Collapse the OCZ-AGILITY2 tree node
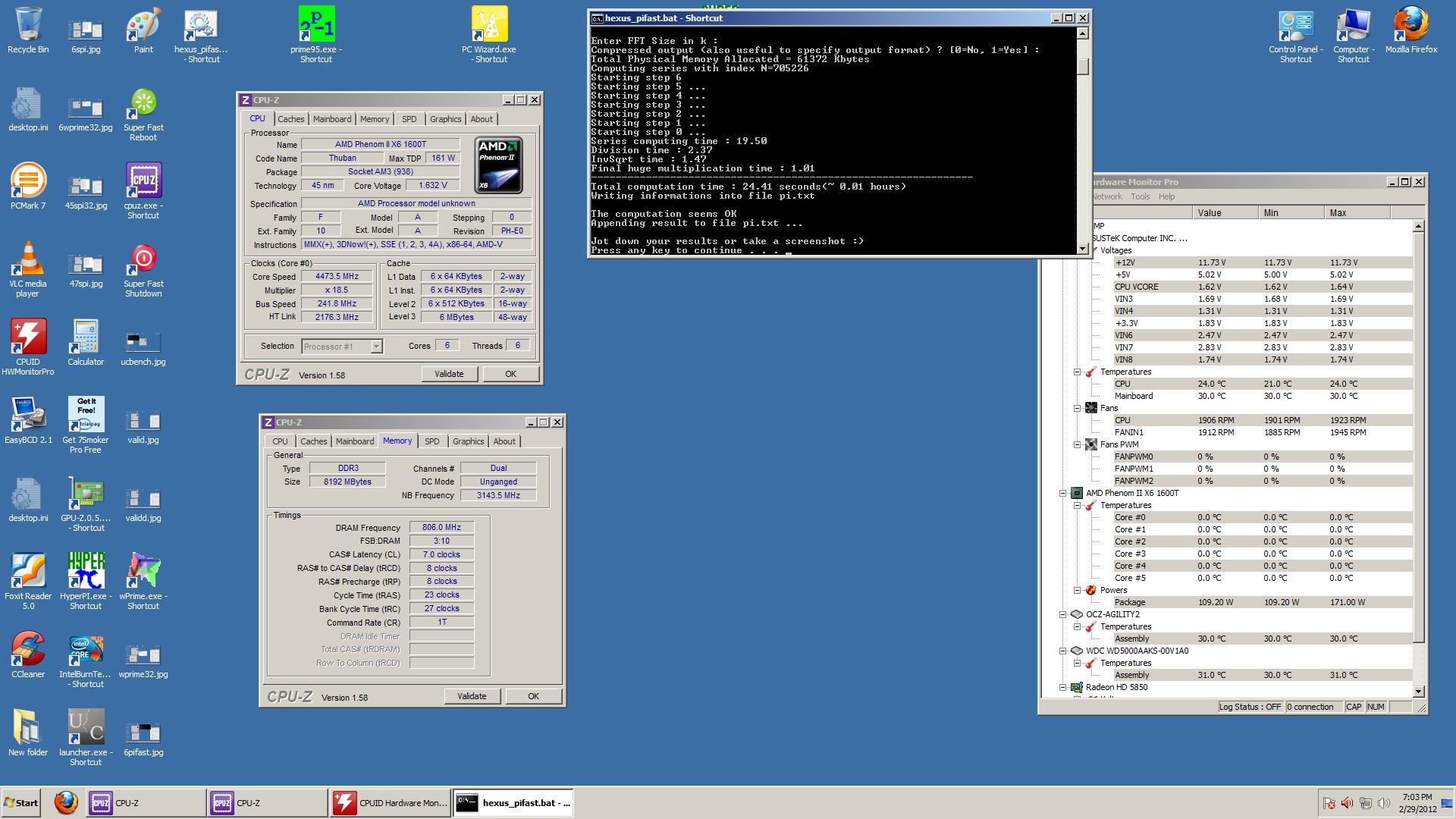This screenshot has height=819, width=1456. [1063, 614]
